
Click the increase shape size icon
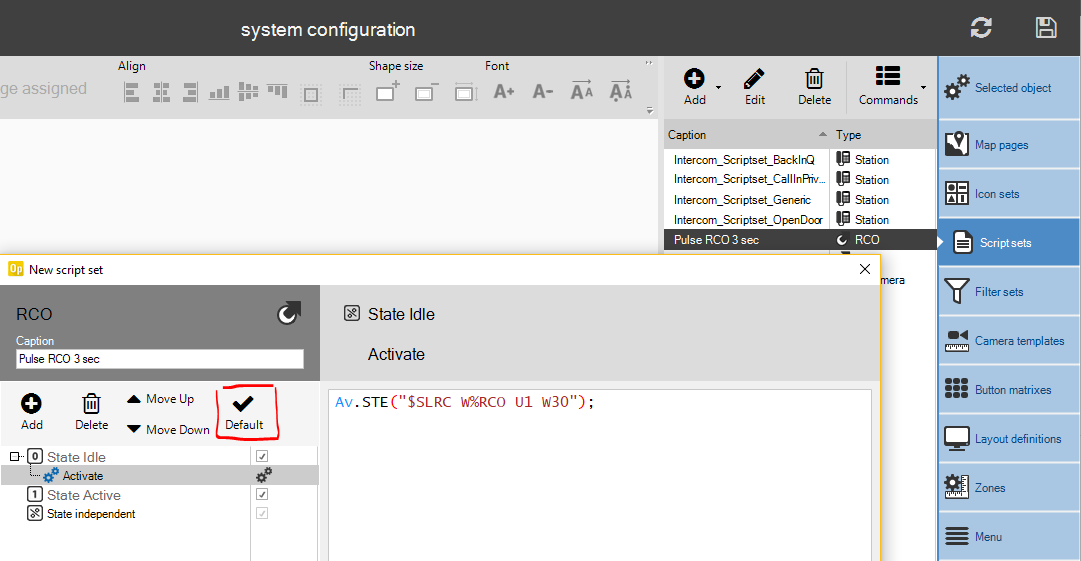pos(387,91)
